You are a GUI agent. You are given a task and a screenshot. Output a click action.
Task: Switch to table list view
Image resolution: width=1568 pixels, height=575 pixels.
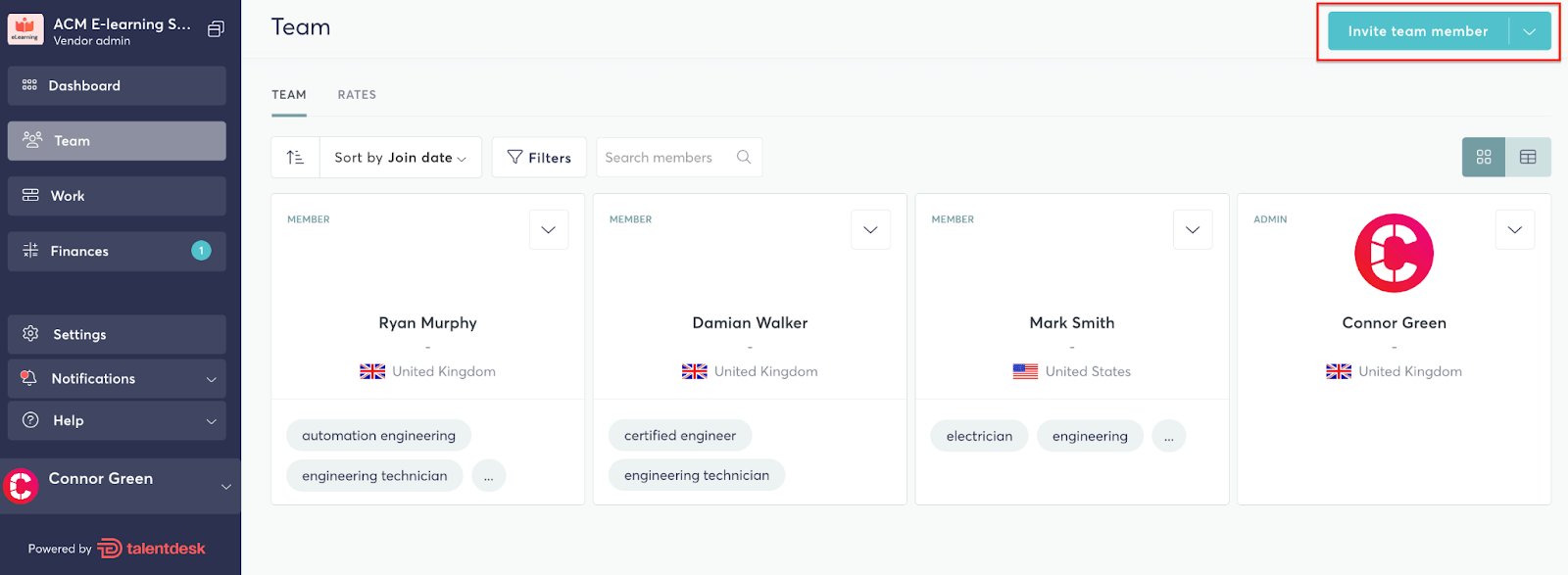click(x=1528, y=158)
